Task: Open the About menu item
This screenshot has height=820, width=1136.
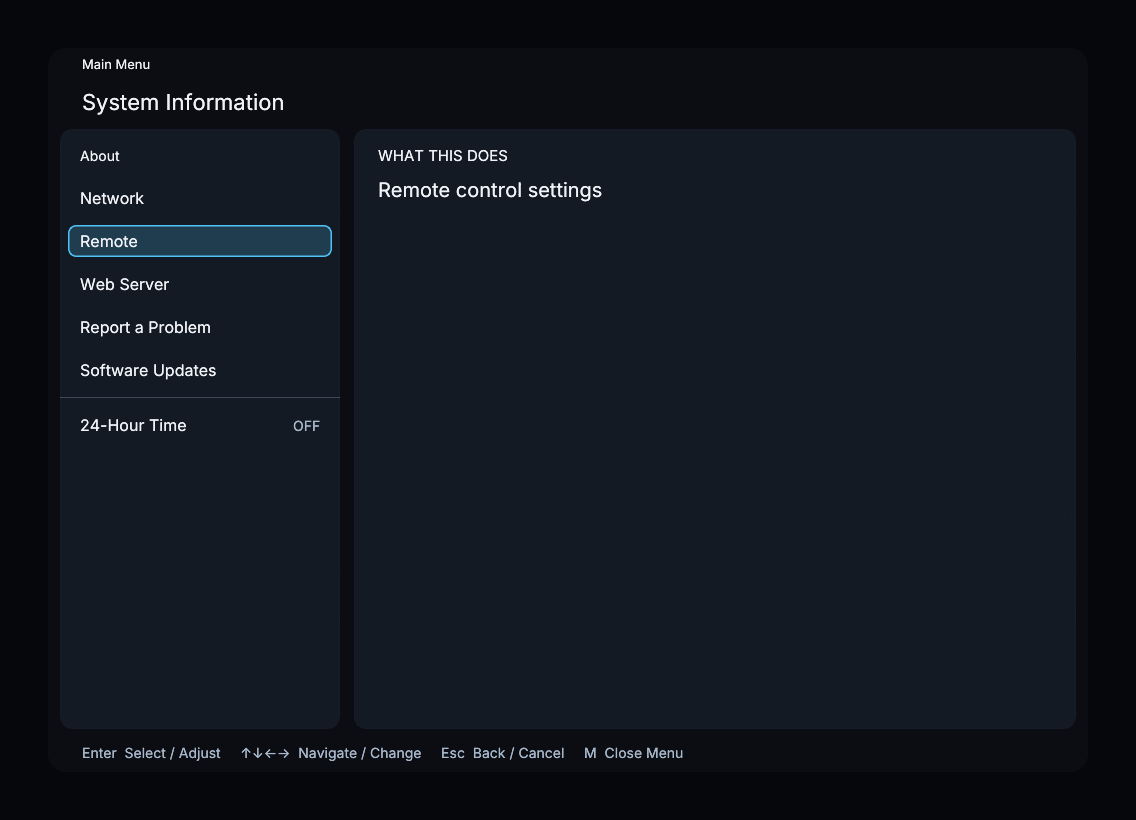Action: pos(200,156)
